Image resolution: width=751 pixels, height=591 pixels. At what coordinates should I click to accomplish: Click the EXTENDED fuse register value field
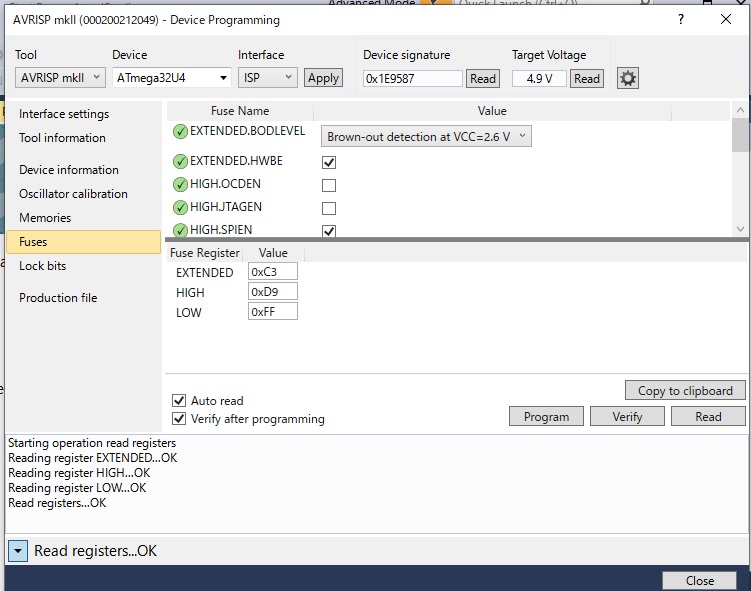[273, 272]
